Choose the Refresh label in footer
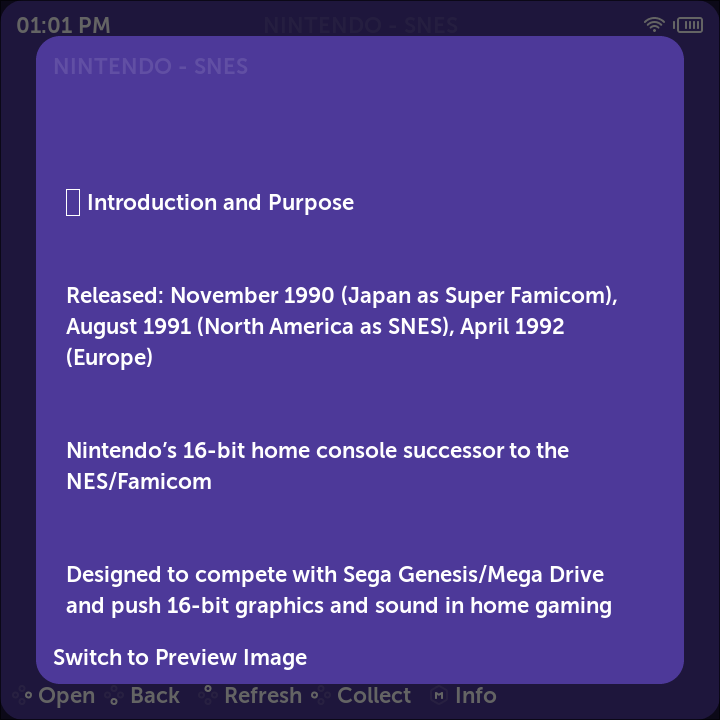This screenshot has width=720, height=720. pos(263,695)
